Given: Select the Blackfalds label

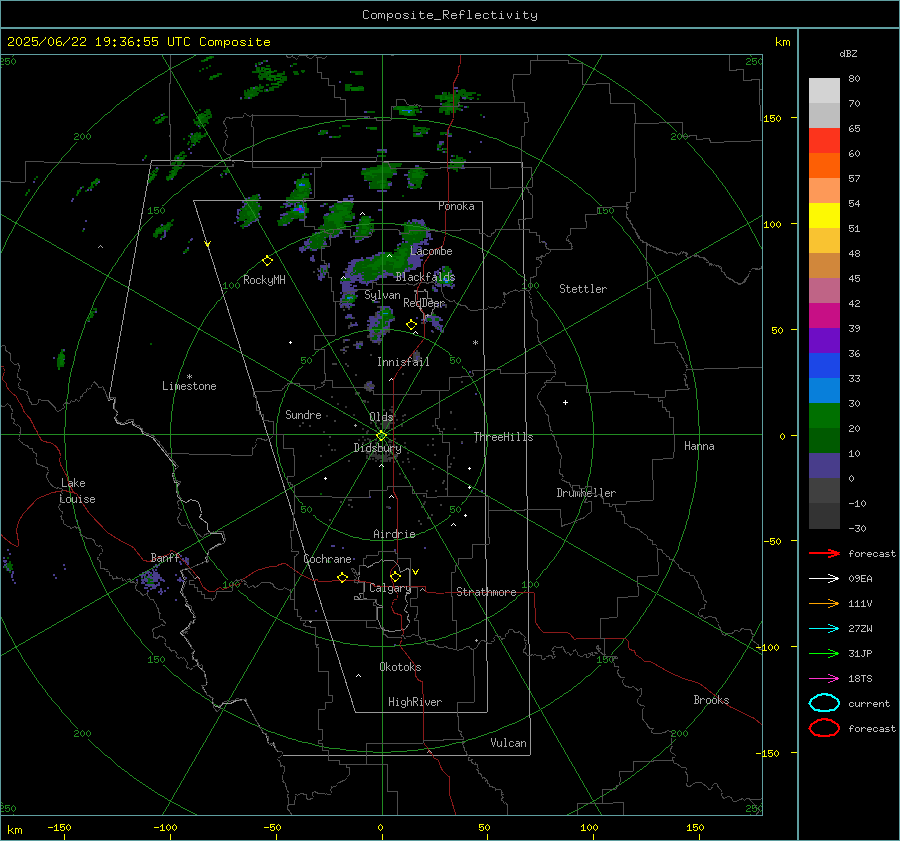Looking at the screenshot, I should click(425, 277).
